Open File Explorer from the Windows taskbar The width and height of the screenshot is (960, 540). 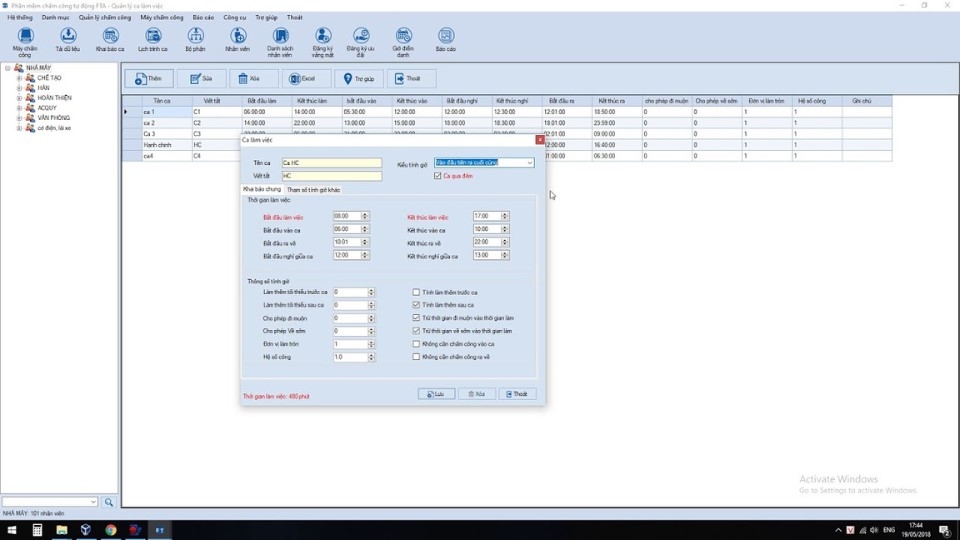pyautogui.click(x=61, y=530)
